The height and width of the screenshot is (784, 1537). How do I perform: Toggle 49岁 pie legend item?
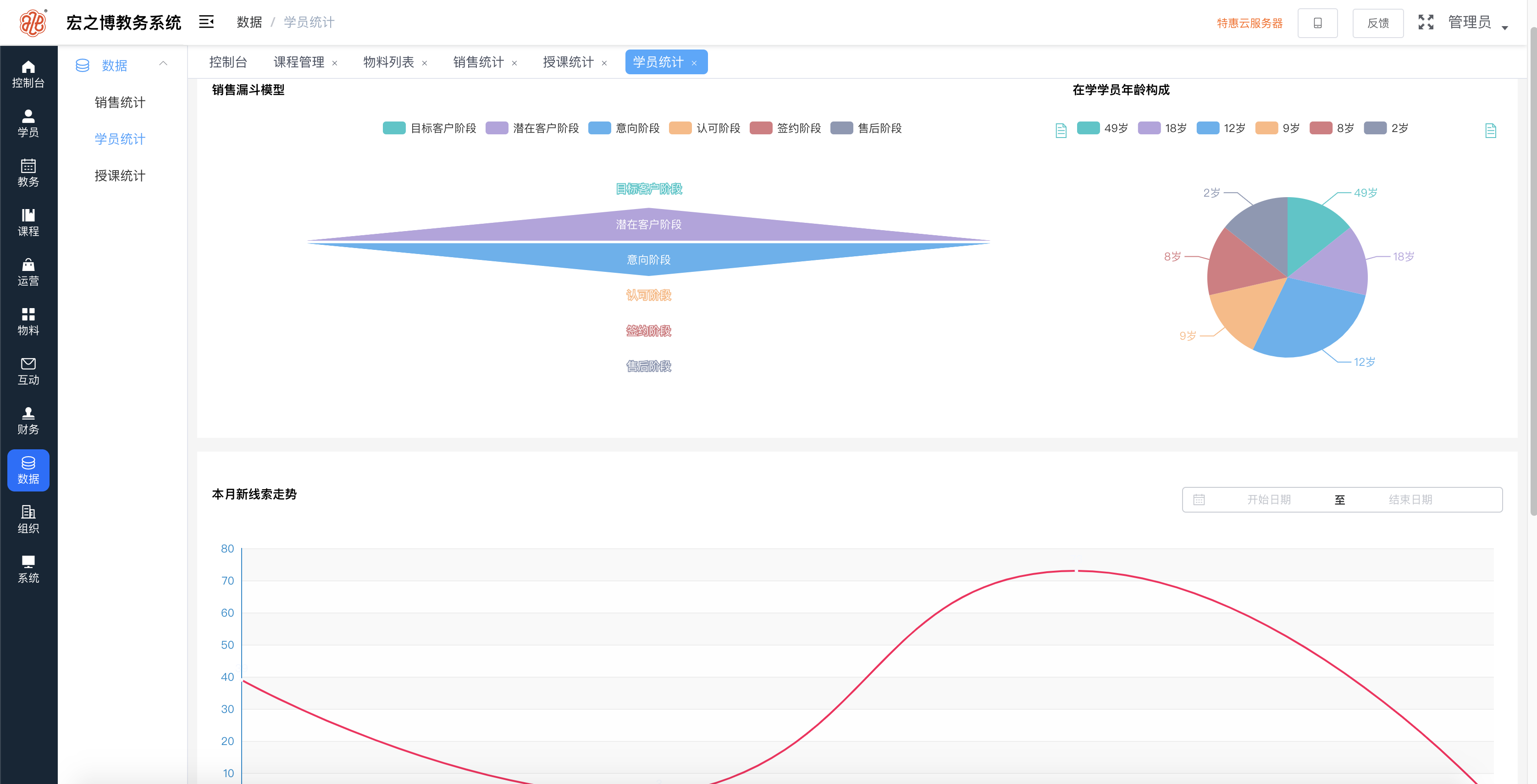(1103, 128)
